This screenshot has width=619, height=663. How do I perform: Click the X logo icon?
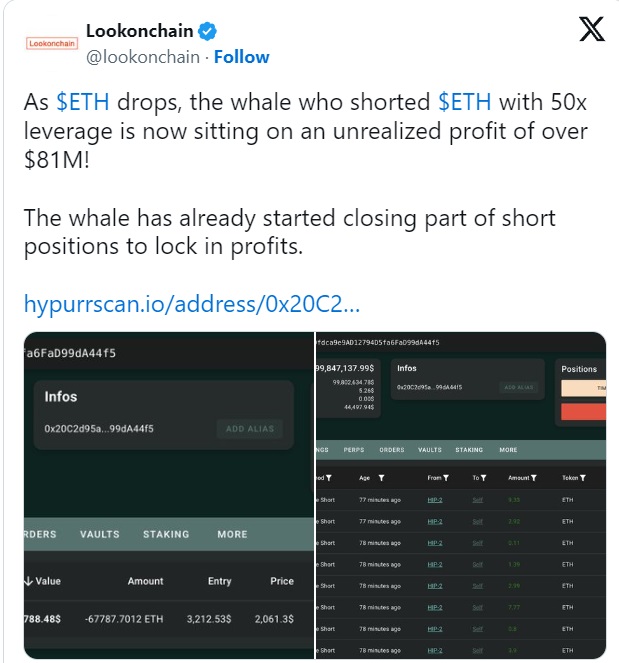[x=592, y=29]
